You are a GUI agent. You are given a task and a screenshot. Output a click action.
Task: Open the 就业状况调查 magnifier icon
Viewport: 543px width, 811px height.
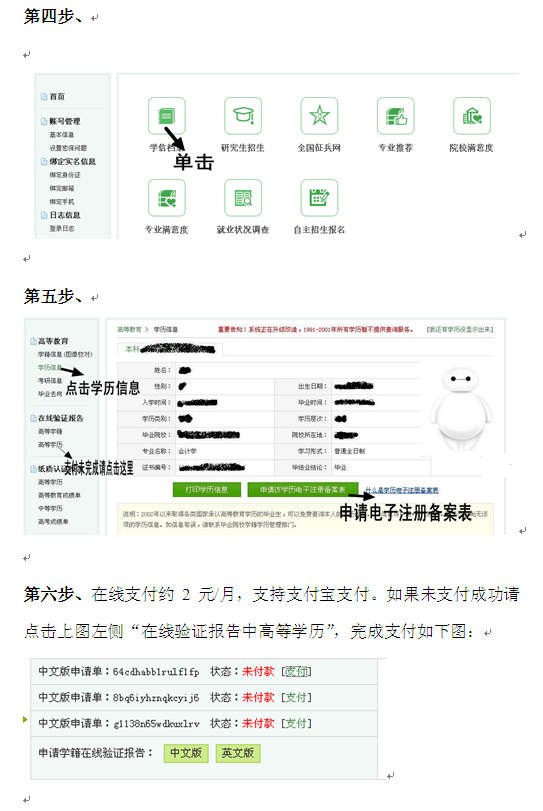pyautogui.click(x=243, y=198)
